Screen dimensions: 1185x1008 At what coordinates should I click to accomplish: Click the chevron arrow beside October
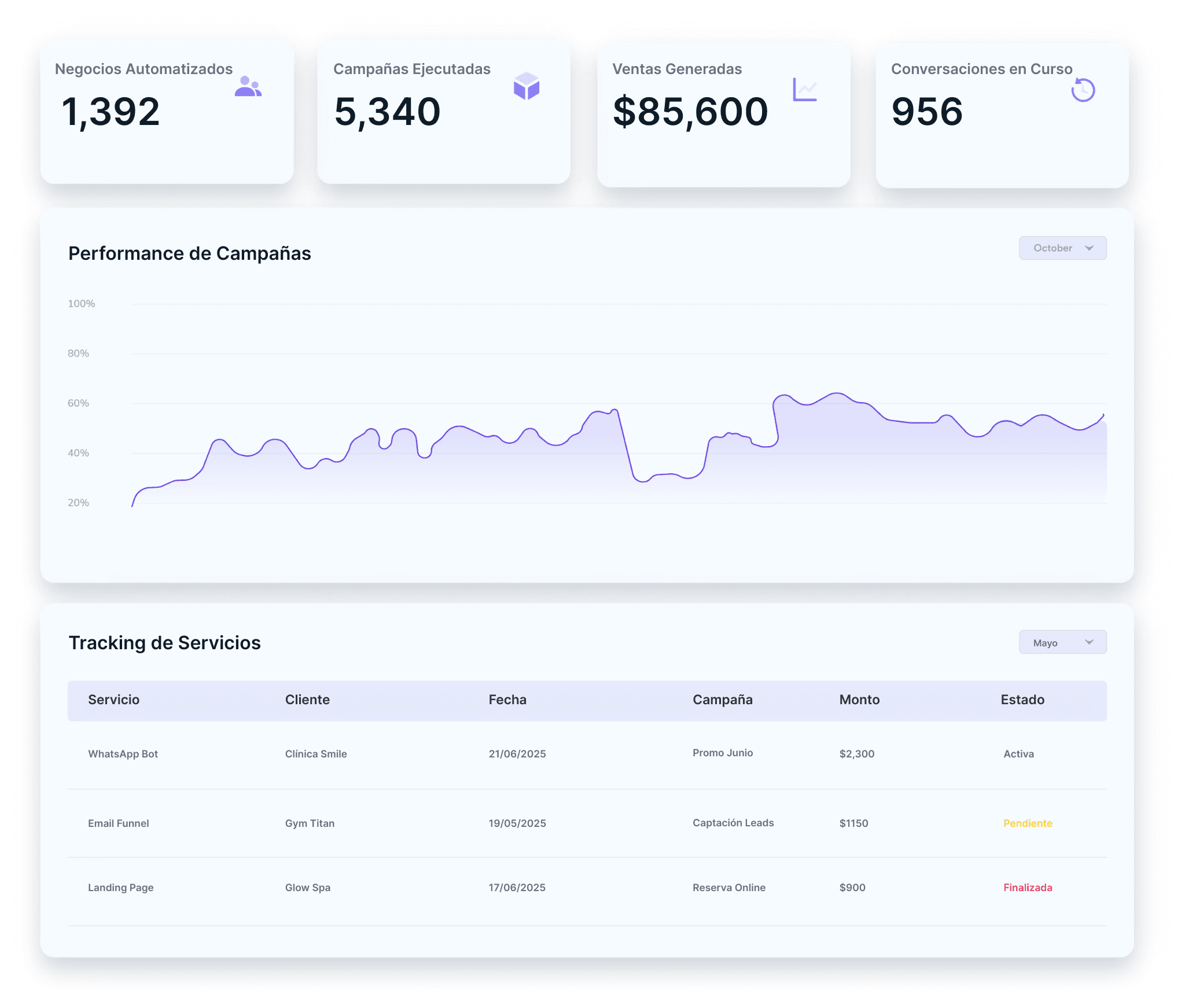[1090, 248]
